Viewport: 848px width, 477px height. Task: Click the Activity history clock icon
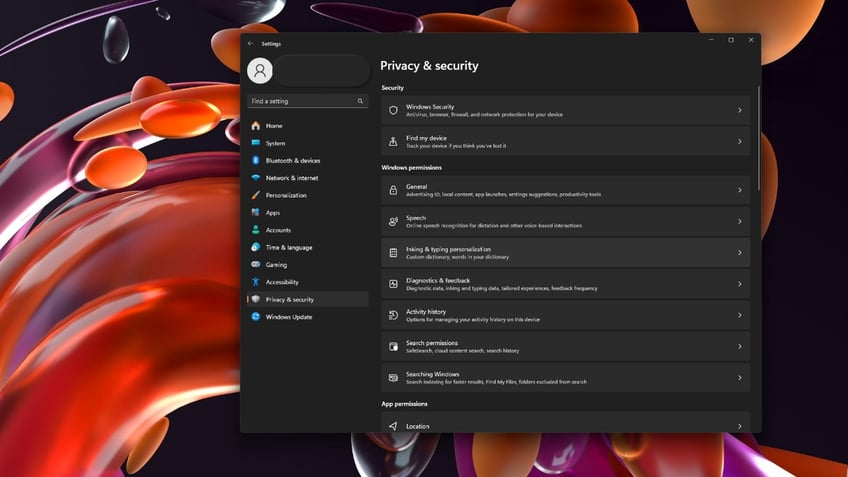click(x=393, y=315)
